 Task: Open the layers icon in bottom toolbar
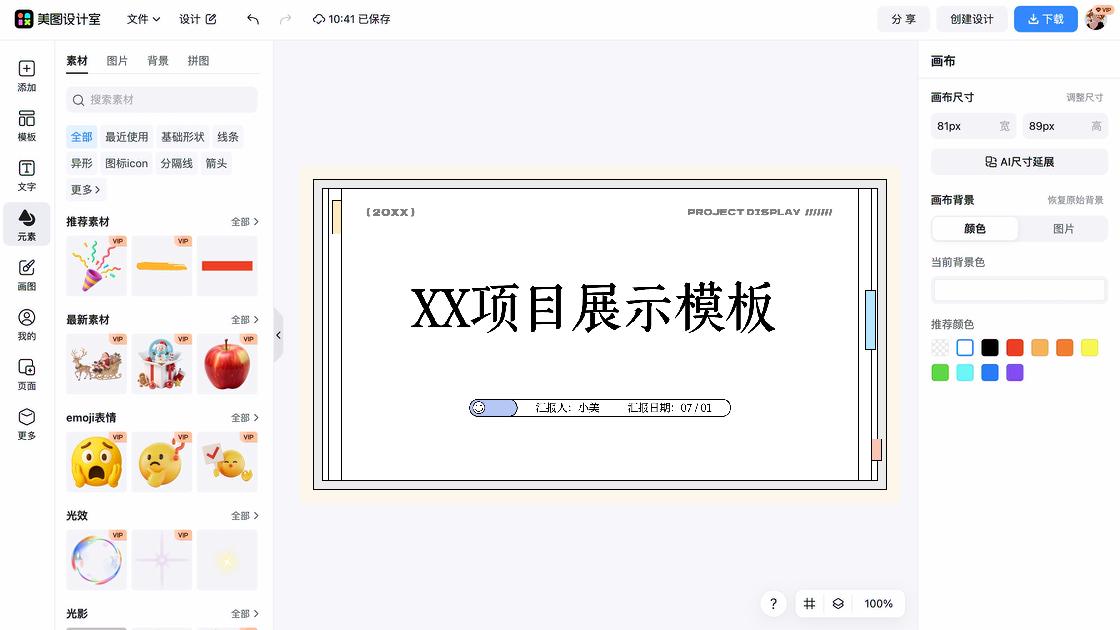pyautogui.click(x=838, y=604)
